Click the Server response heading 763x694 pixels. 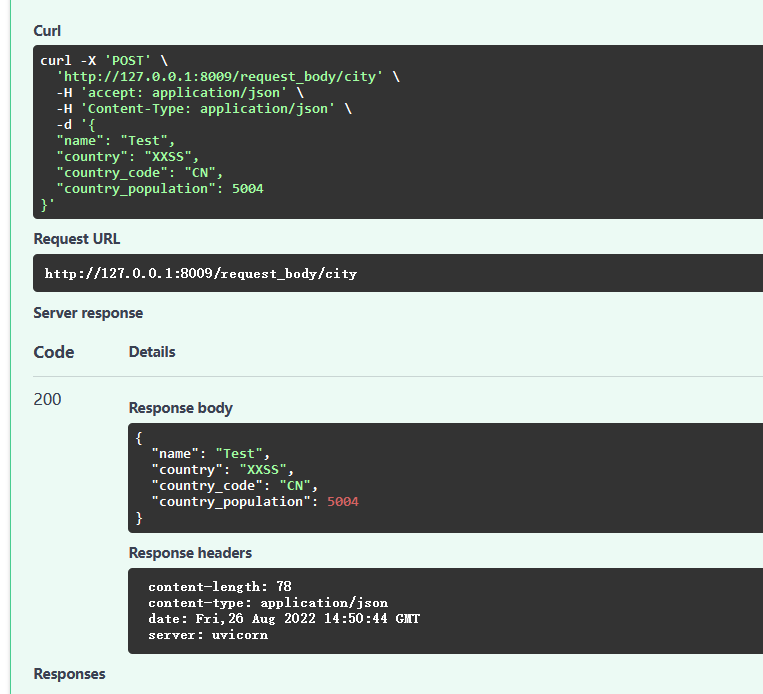click(x=88, y=313)
